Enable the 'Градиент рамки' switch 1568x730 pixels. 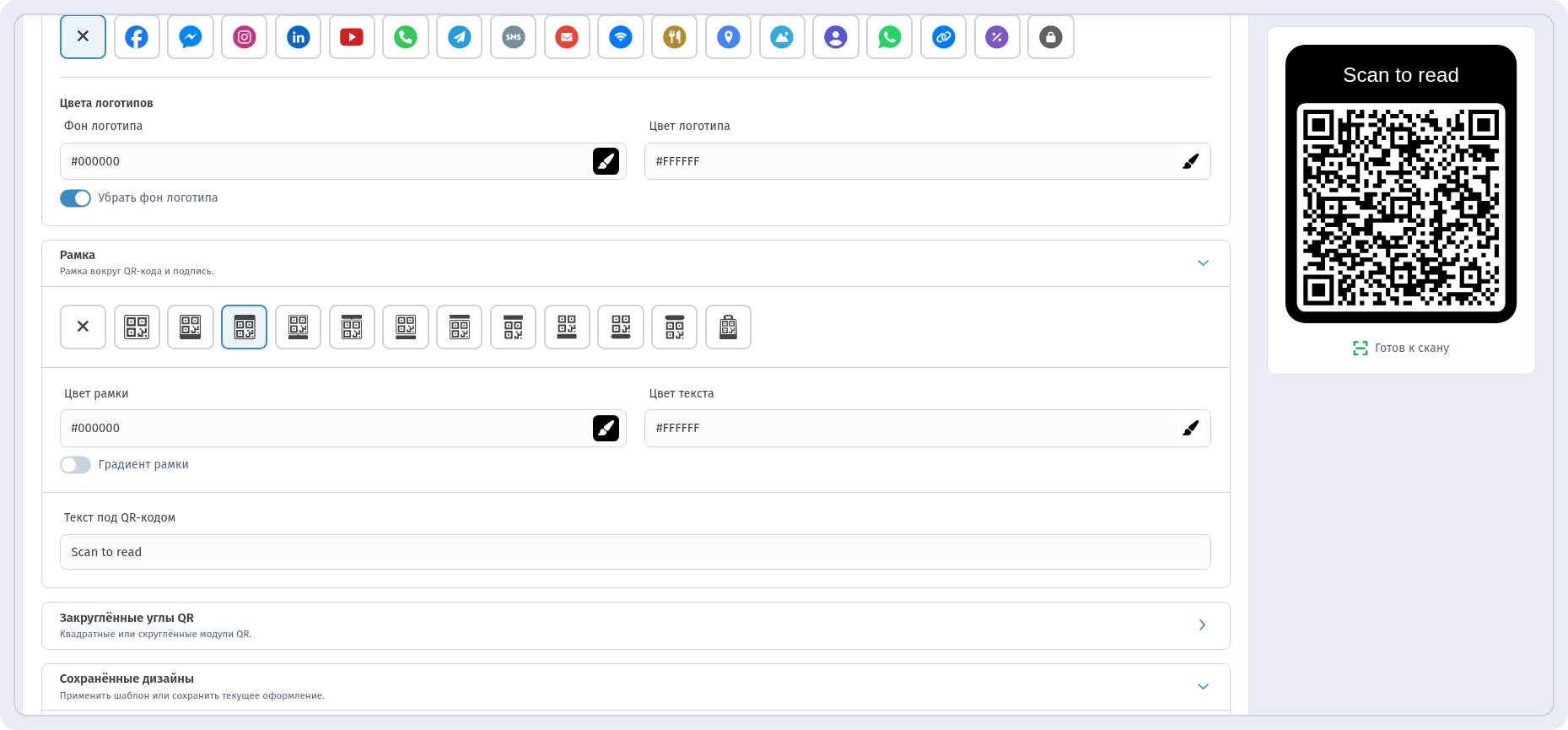[75, 465]
